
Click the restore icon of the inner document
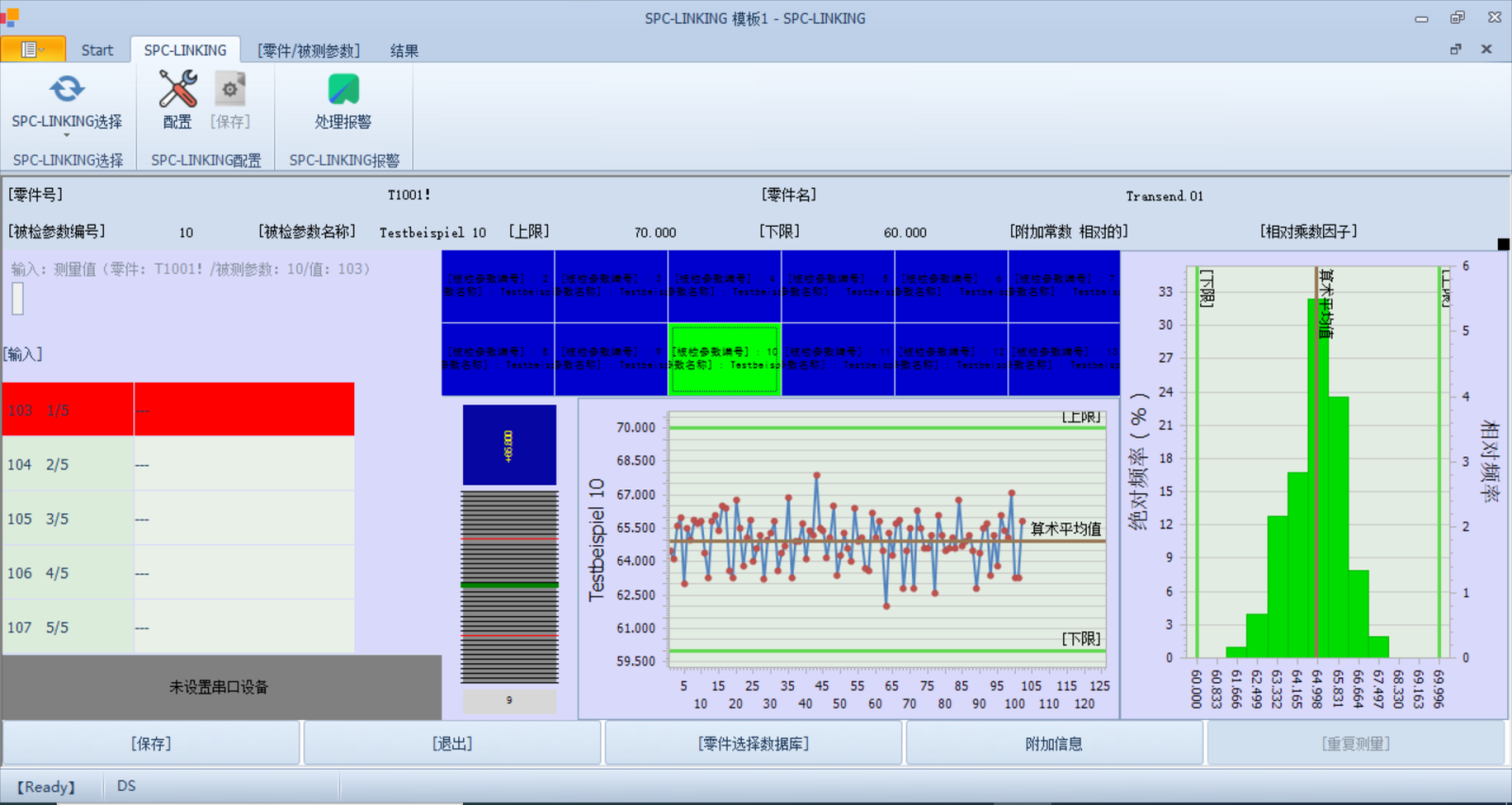1455,49
